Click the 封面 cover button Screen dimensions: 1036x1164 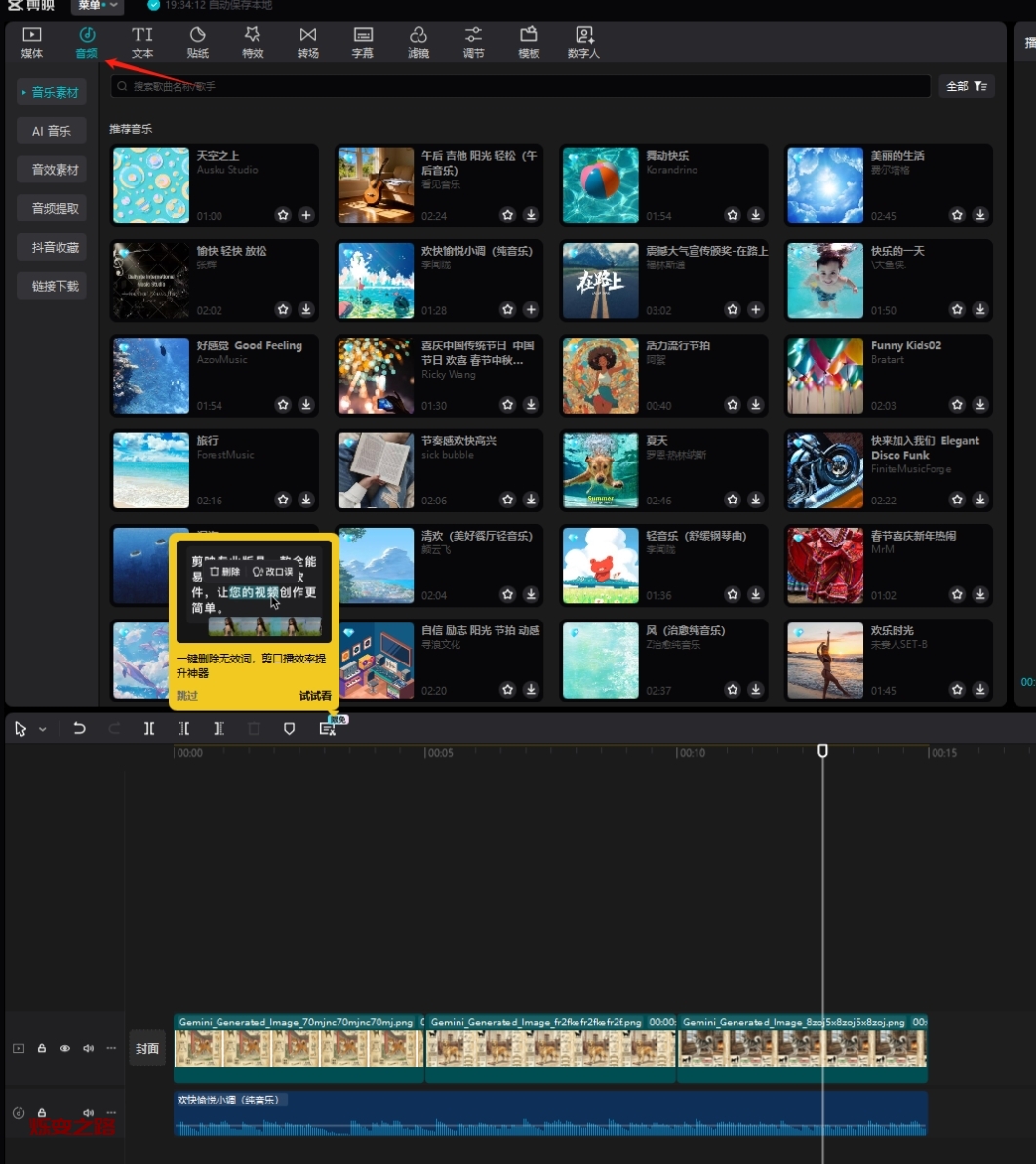click(x=147, y=1049)
